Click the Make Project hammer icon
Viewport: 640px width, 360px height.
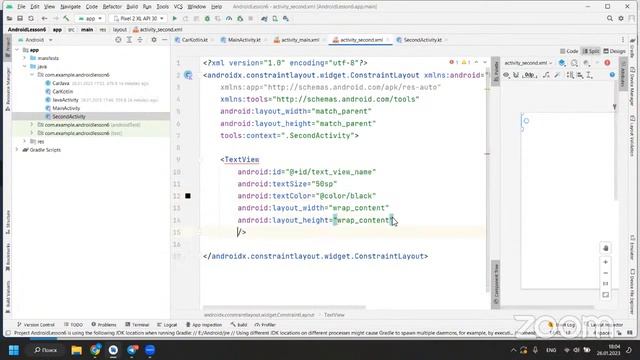tap(66, 18)
